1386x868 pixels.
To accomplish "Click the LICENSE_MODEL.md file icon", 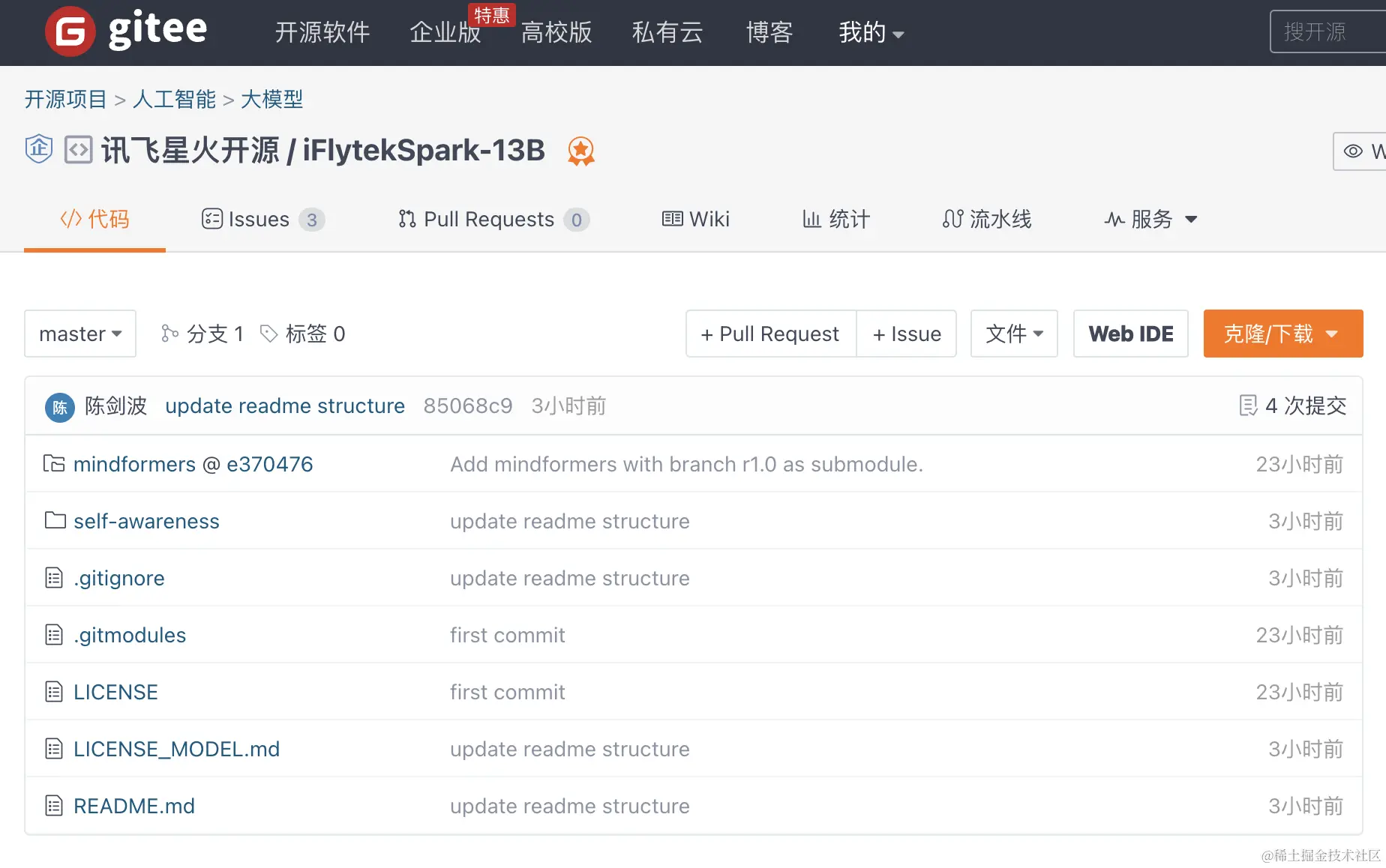I will click(54, 749).
